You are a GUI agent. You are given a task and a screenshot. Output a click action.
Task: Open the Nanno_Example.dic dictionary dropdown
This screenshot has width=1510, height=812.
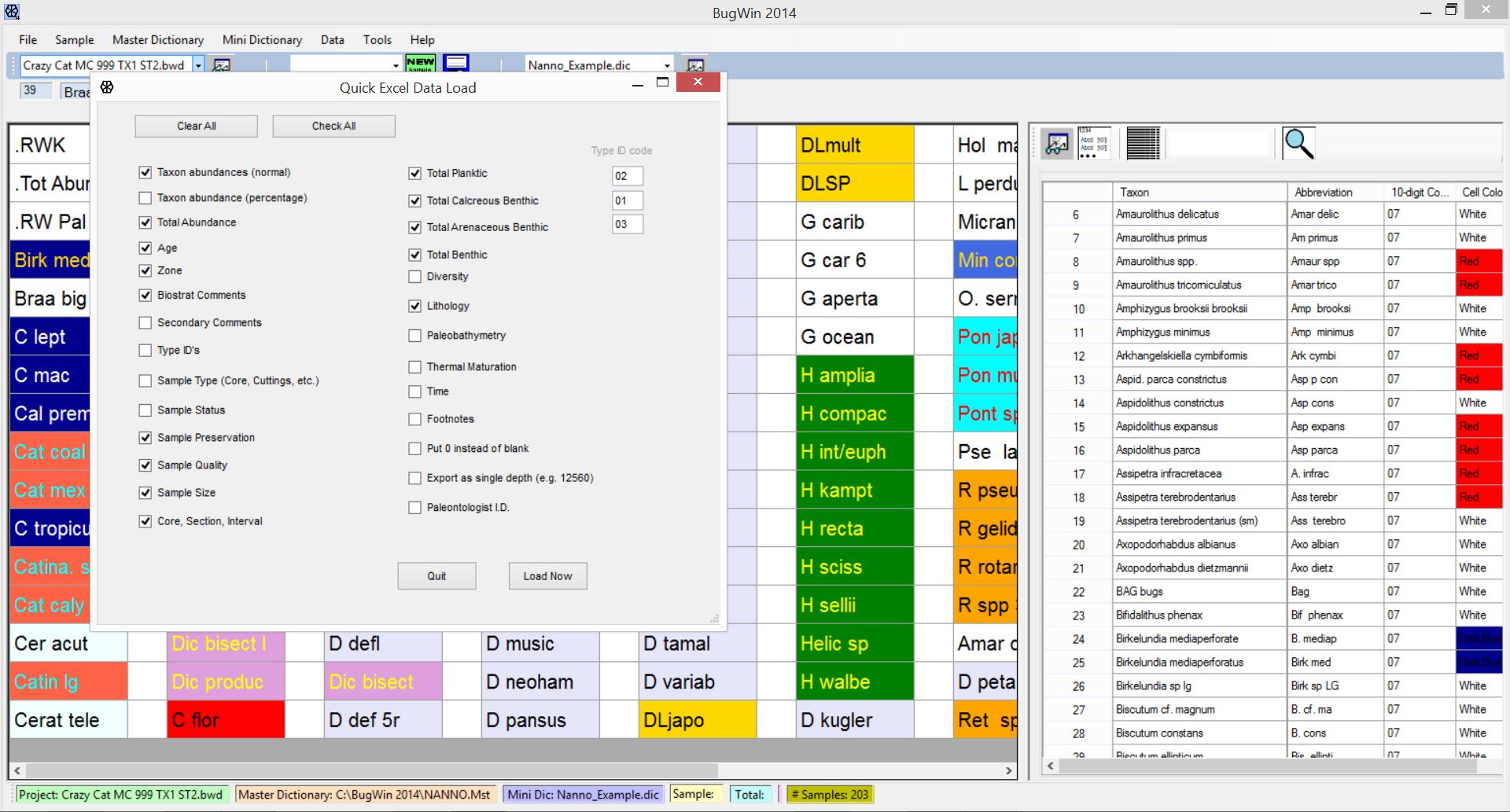[x=667, y=65]
